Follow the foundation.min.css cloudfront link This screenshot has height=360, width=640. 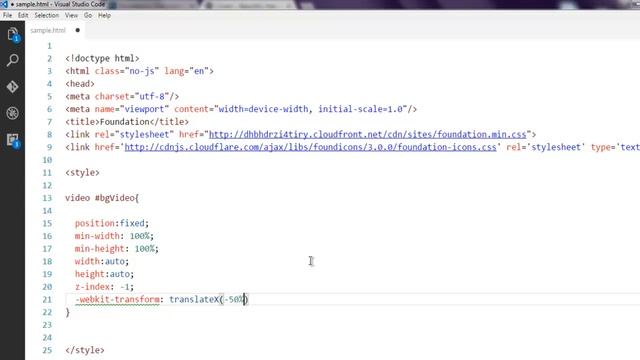click(367, 134)
